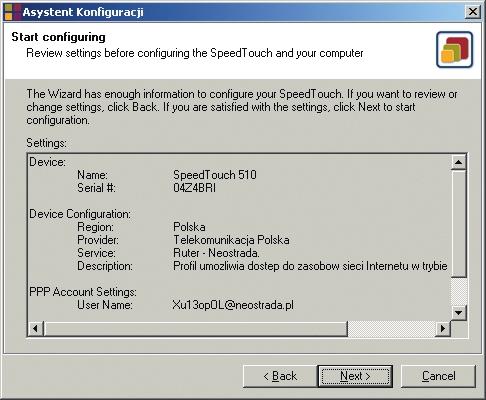Click the 'Provider:' label
Screen dimensions: 486x400
point(98,240)
